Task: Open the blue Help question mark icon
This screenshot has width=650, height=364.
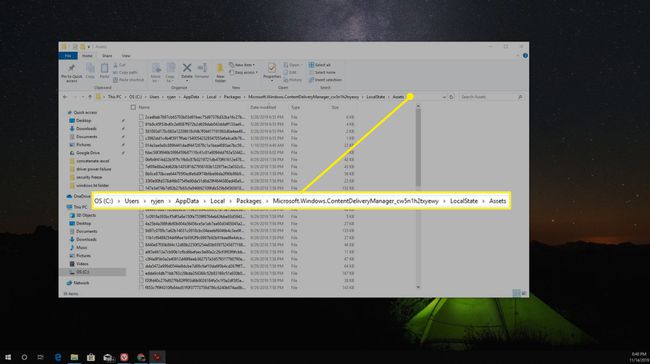Action: [525, 56]
